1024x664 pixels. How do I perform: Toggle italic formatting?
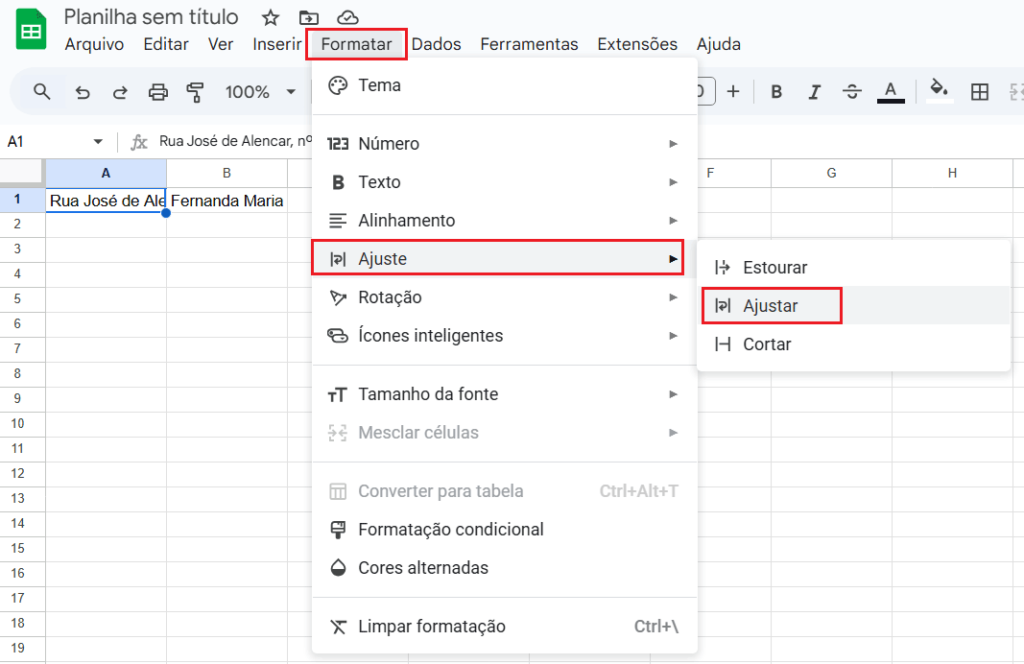pos(814,91)
